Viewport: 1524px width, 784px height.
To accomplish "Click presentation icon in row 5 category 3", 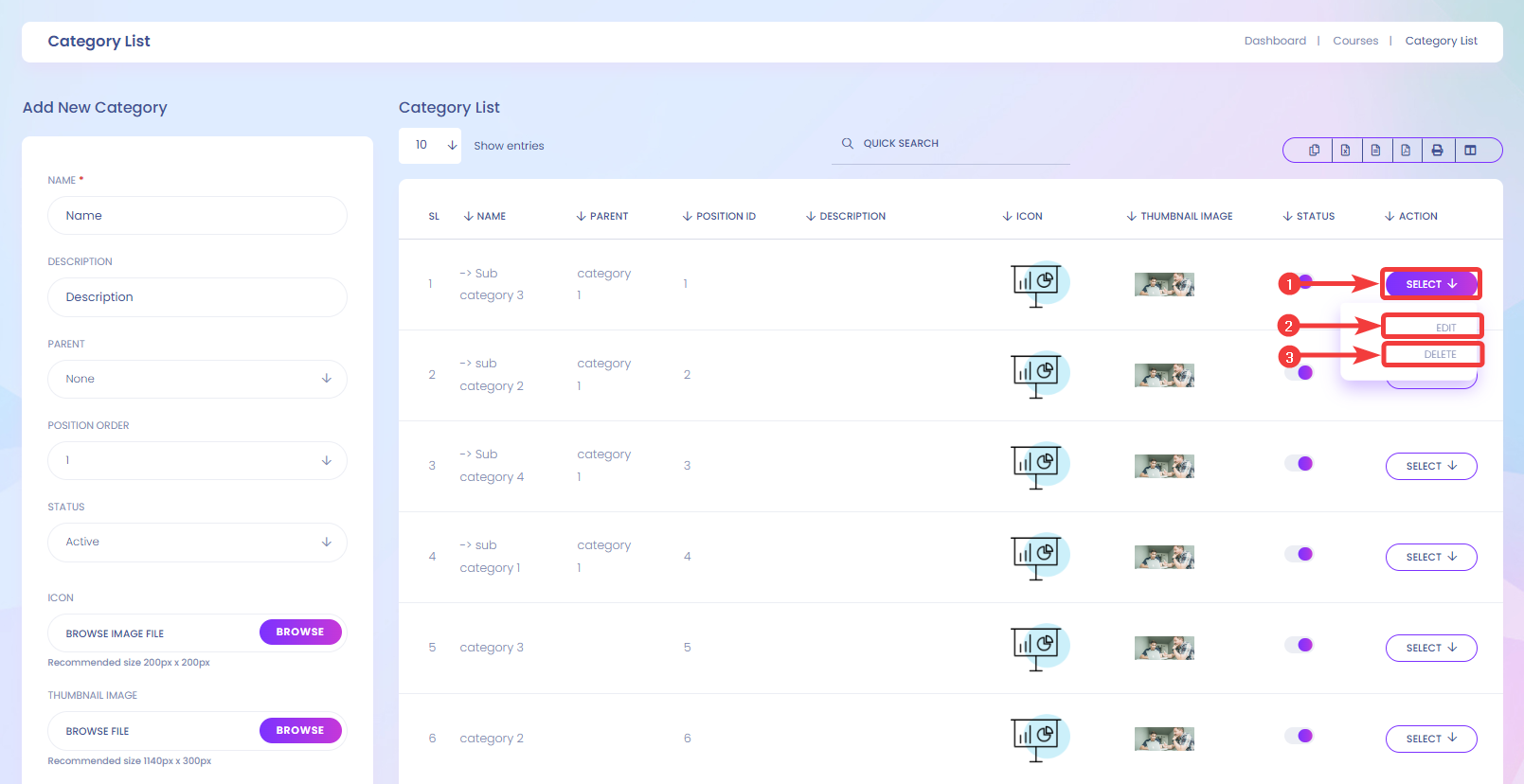I will tap(1039, 648).
